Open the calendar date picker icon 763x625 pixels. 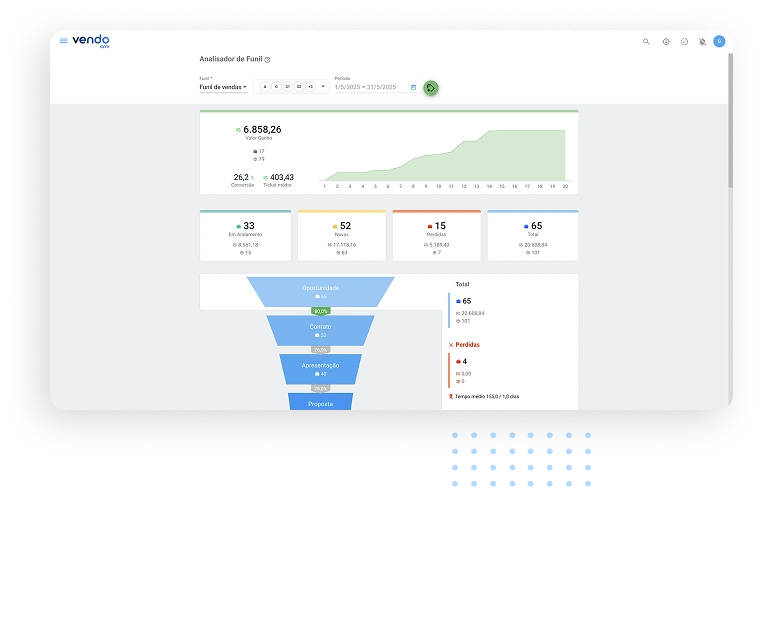(413, 87)
